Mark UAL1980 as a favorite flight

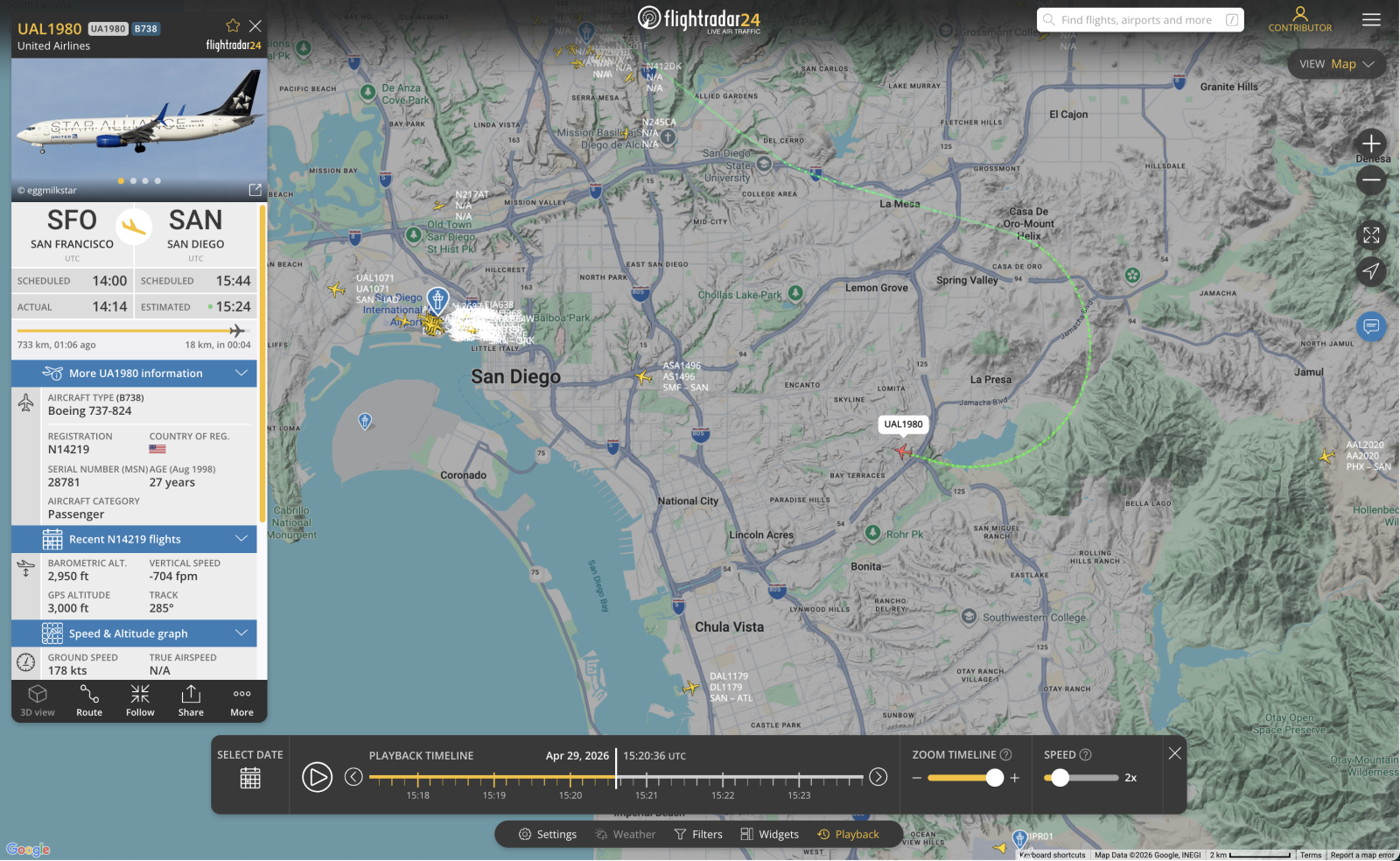tap(233, 26)
